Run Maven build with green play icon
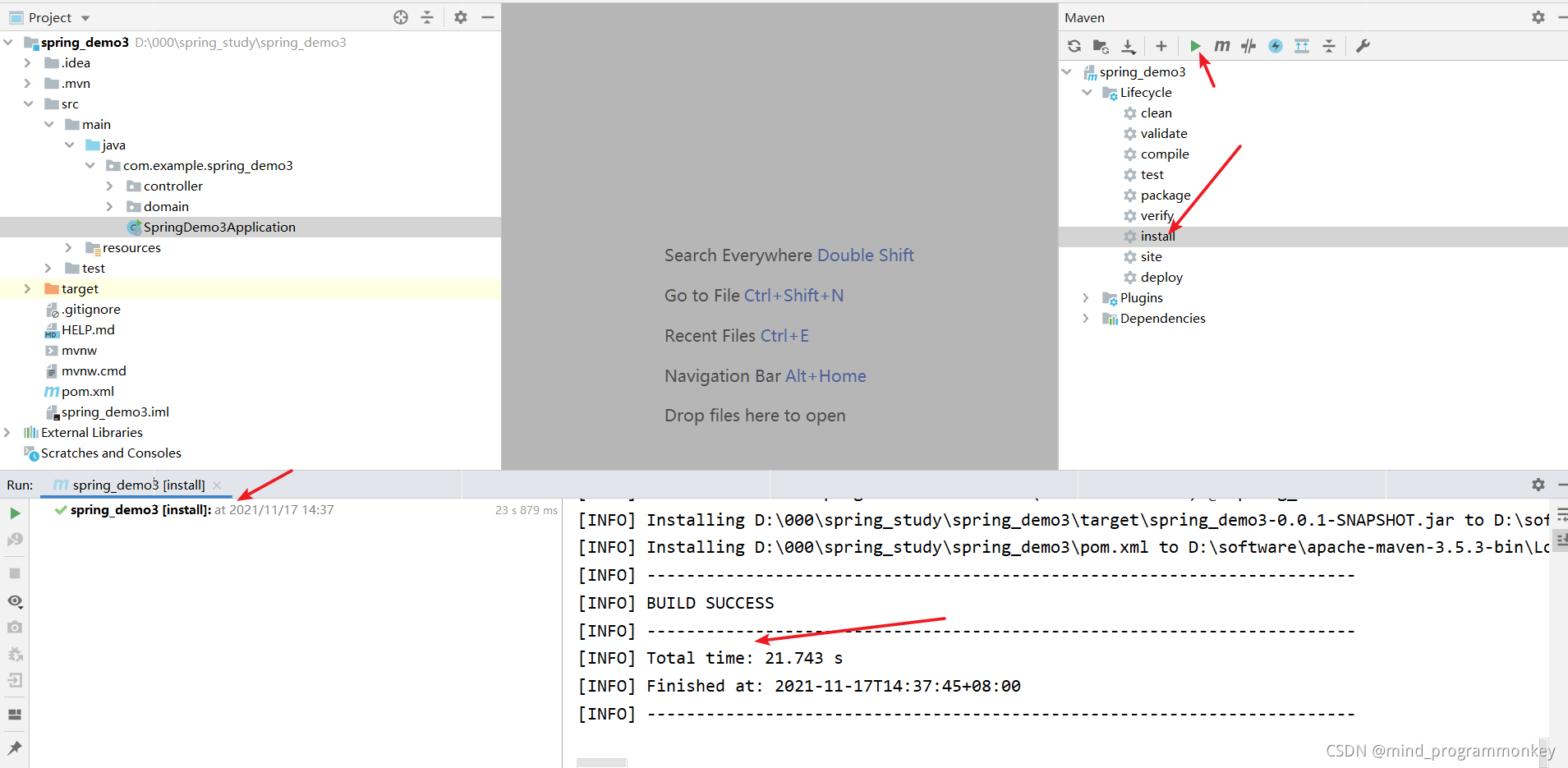The image size is (1568, 768). click(1196, 46)
